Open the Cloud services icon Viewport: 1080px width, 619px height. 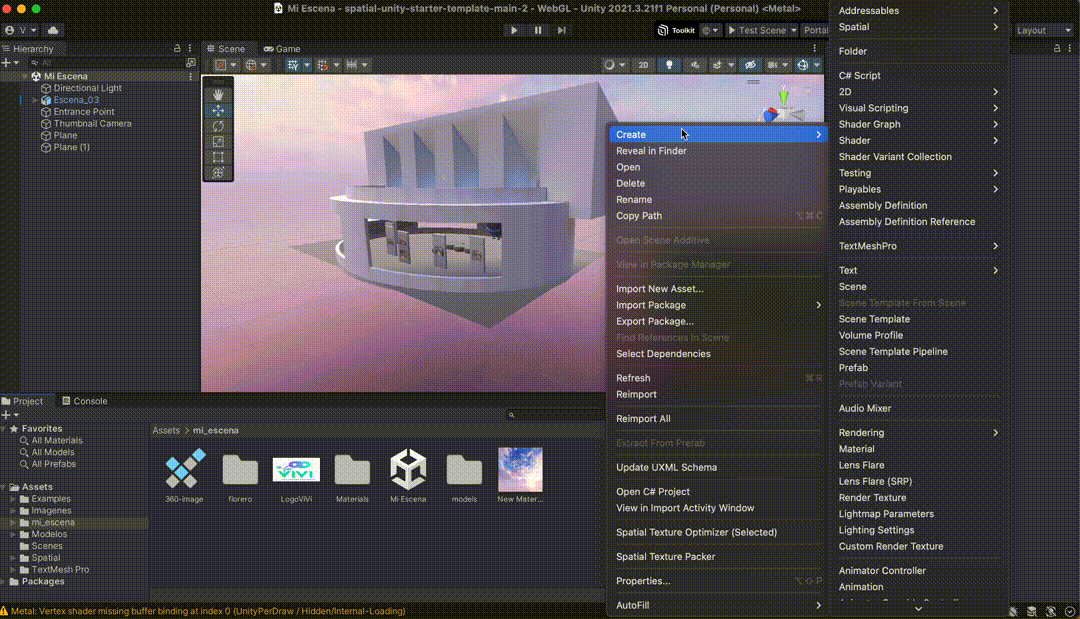(53, 30)
